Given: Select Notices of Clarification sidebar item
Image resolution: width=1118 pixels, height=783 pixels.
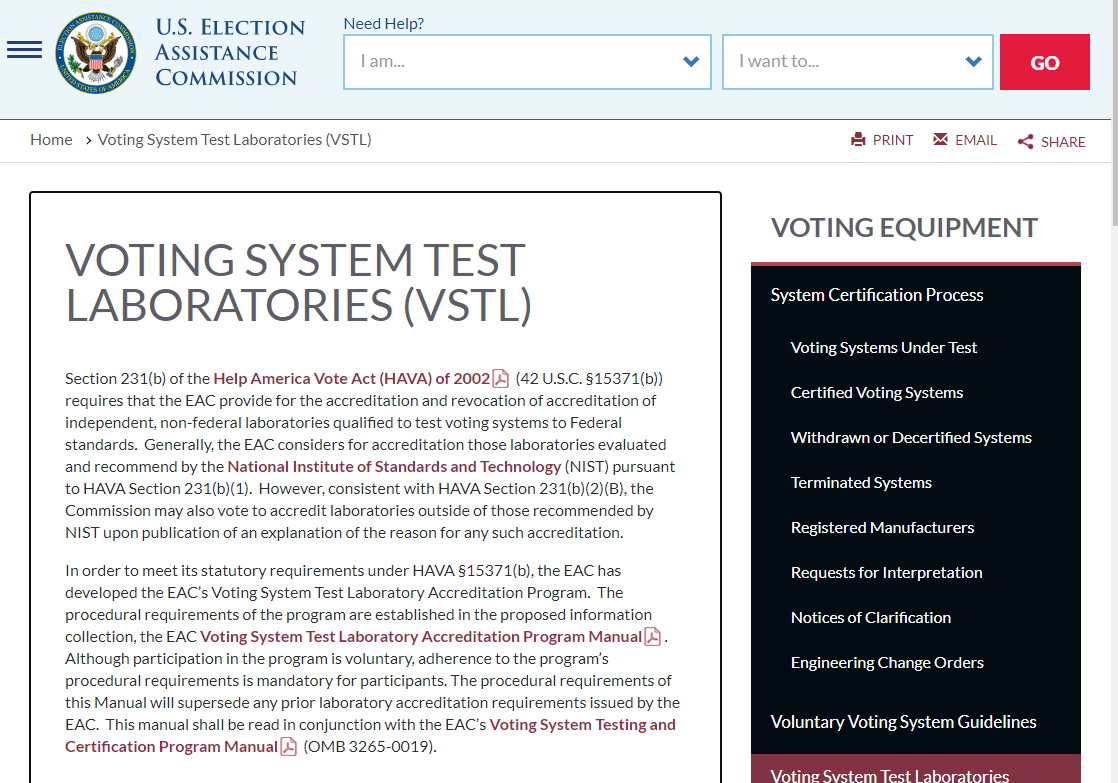Looking at the screenshot, I should (x=871, y=618).
